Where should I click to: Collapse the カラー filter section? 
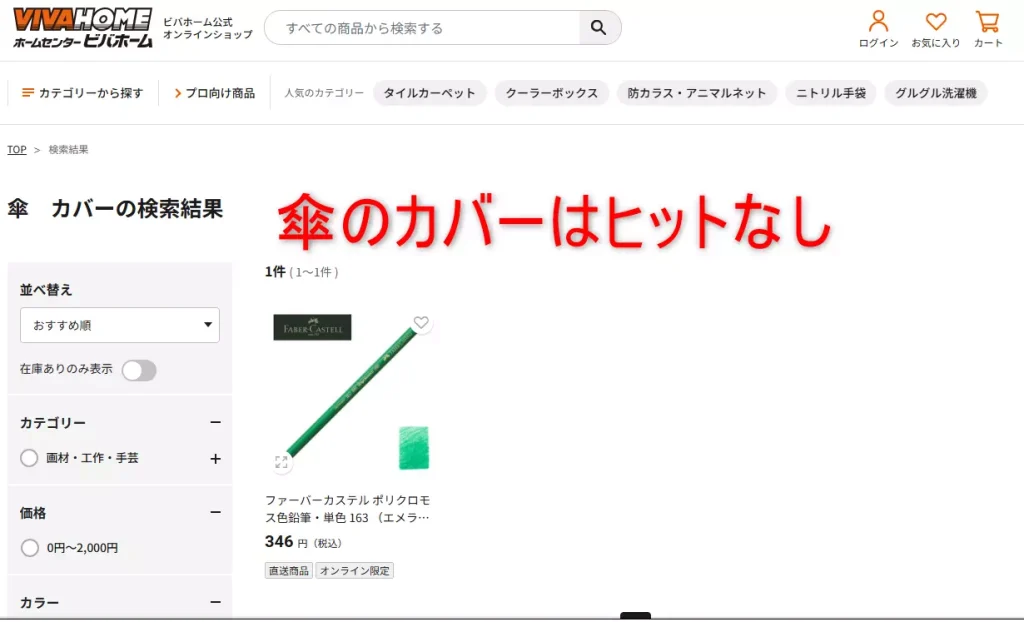215,601
